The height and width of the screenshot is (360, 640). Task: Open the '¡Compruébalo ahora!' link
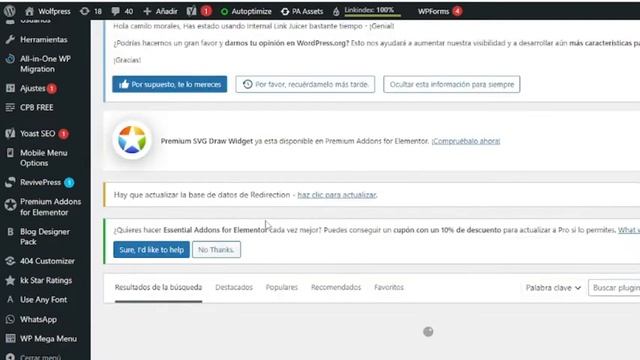[x=466, y=141]
